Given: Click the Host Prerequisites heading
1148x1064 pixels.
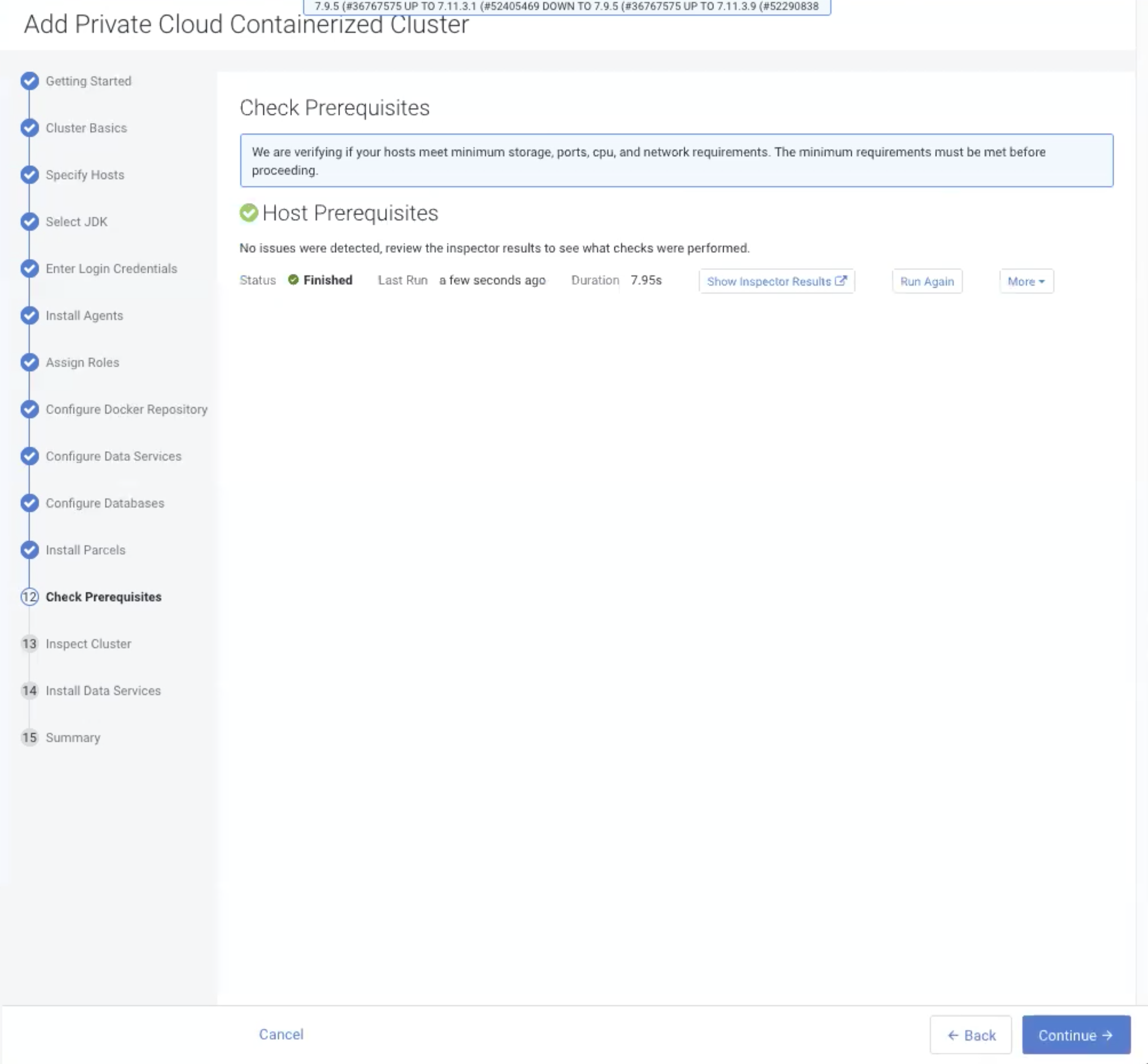Looking at the screenshot, I should coord(350,213).
